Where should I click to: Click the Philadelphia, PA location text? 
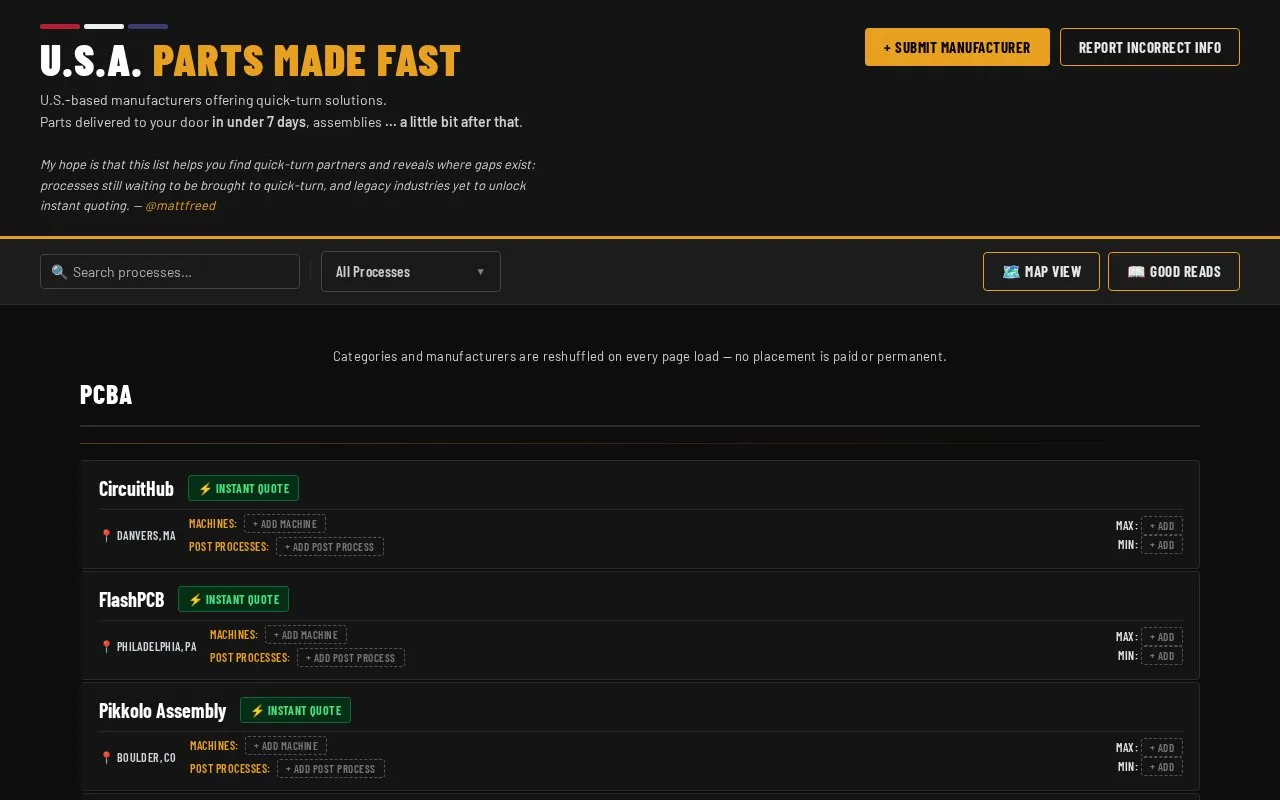[x=157, y=647]
